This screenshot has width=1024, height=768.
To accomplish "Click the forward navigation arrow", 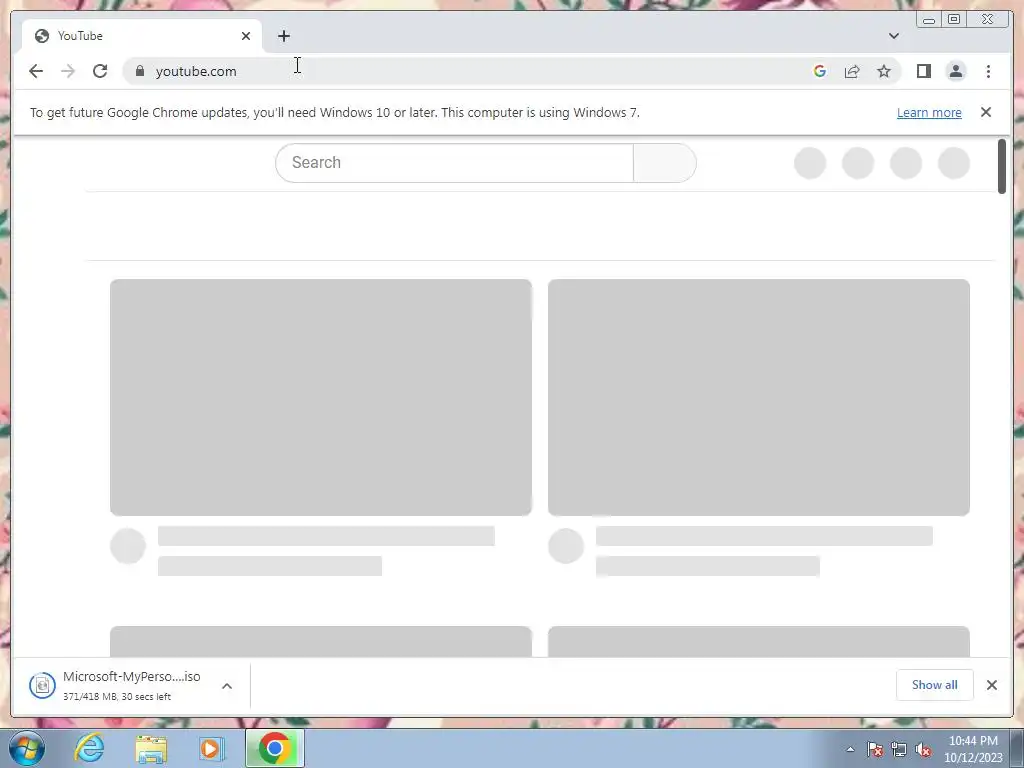I will 68,71.
